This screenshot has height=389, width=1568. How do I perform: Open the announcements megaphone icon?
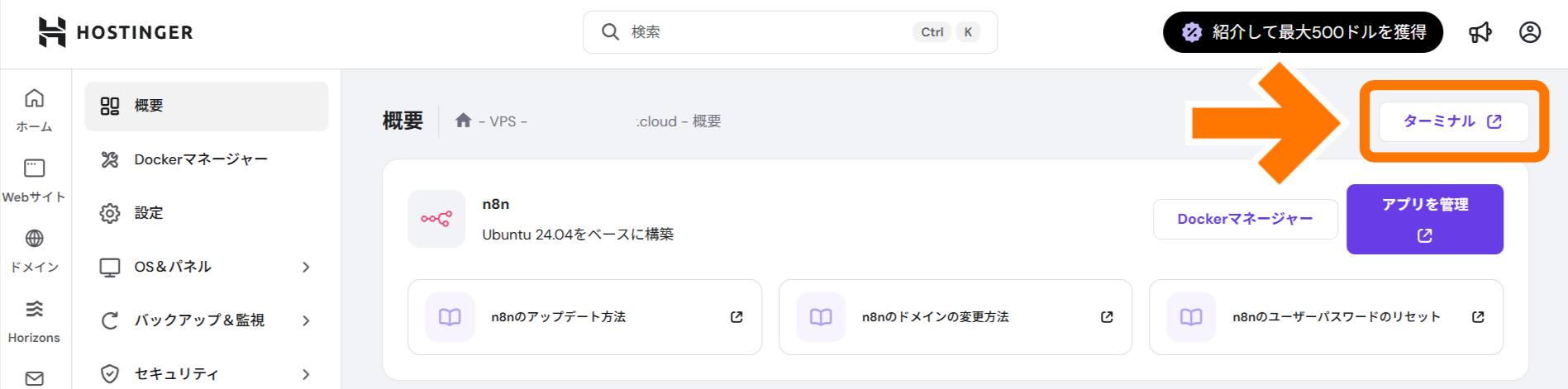click(1480, 32)
